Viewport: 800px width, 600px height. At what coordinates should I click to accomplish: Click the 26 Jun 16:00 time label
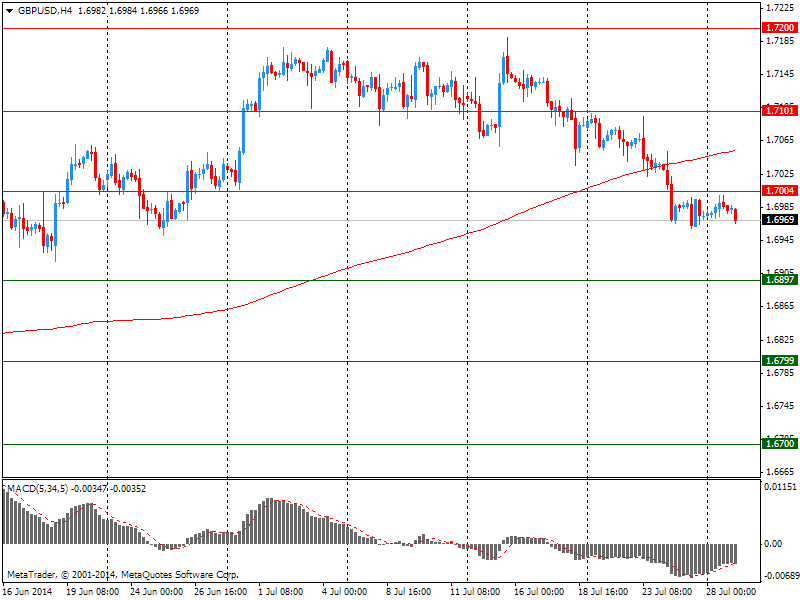point(220,592)
